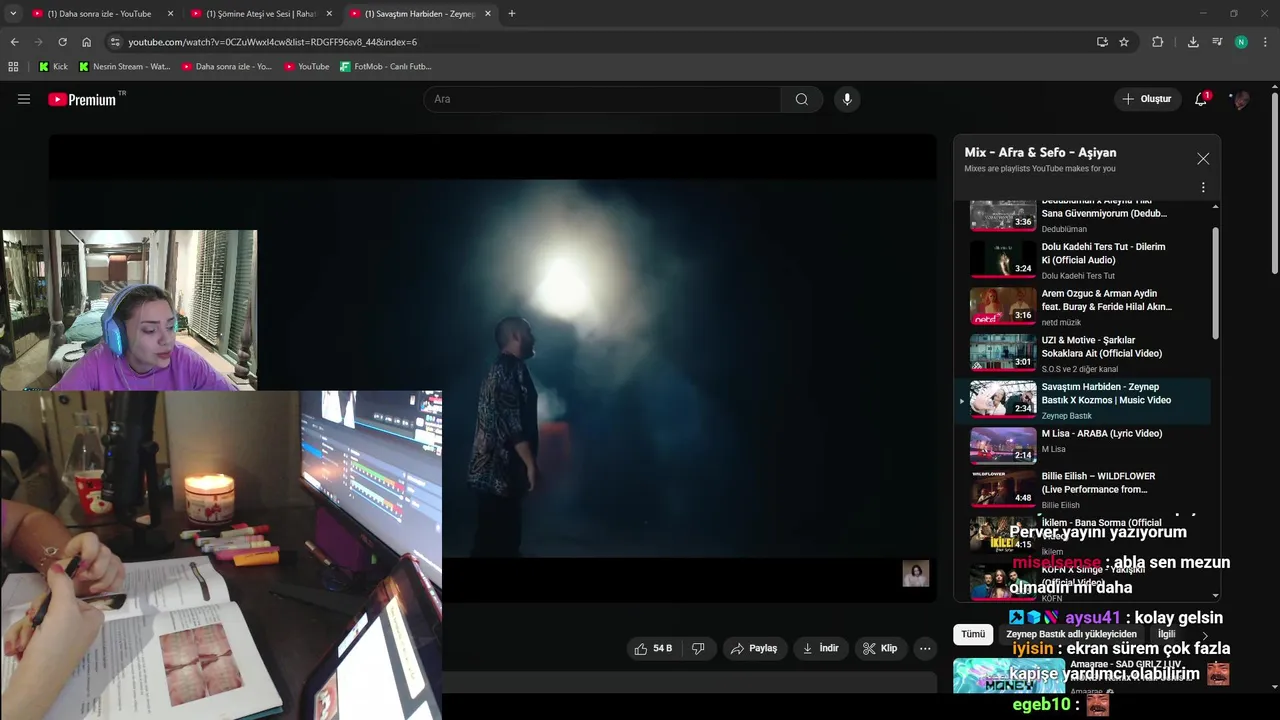Close the Şömine Ateşi ve Sesi tab
Image resolution: width=1280 pixels, height=720 pixels.
[x=329, y=14]
